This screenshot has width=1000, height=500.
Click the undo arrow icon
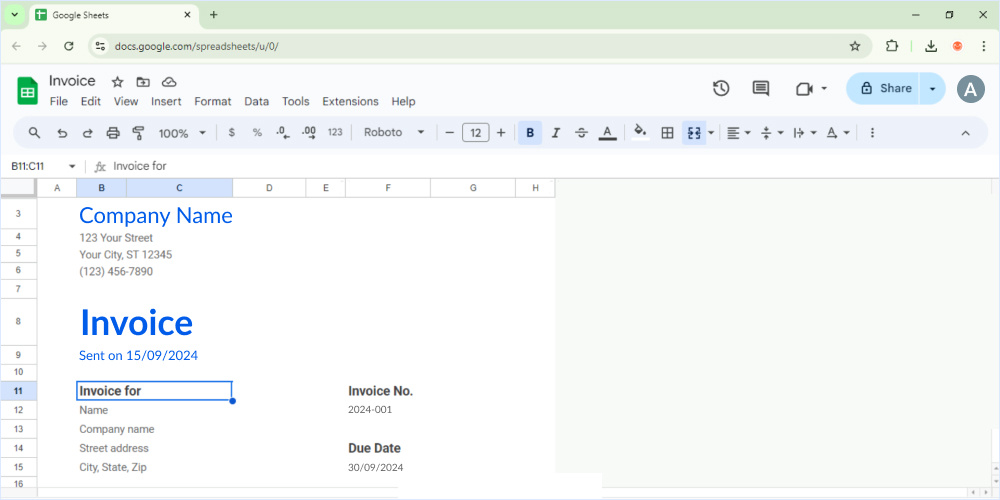(x=62, y=133)
